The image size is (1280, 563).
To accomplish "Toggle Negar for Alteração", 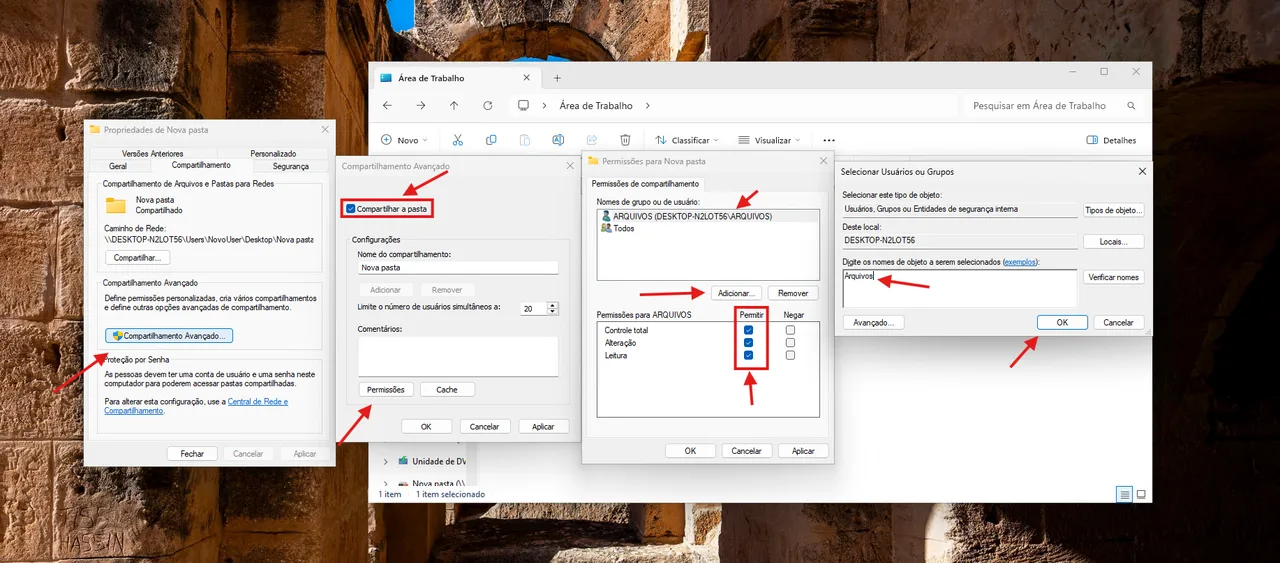I will (x=790, y=342).
